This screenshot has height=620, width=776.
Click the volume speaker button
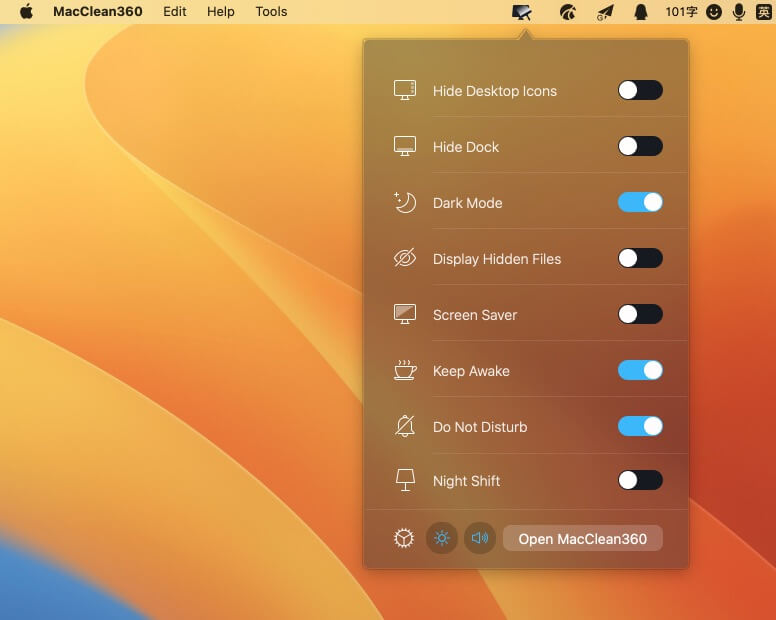(480, 538)
